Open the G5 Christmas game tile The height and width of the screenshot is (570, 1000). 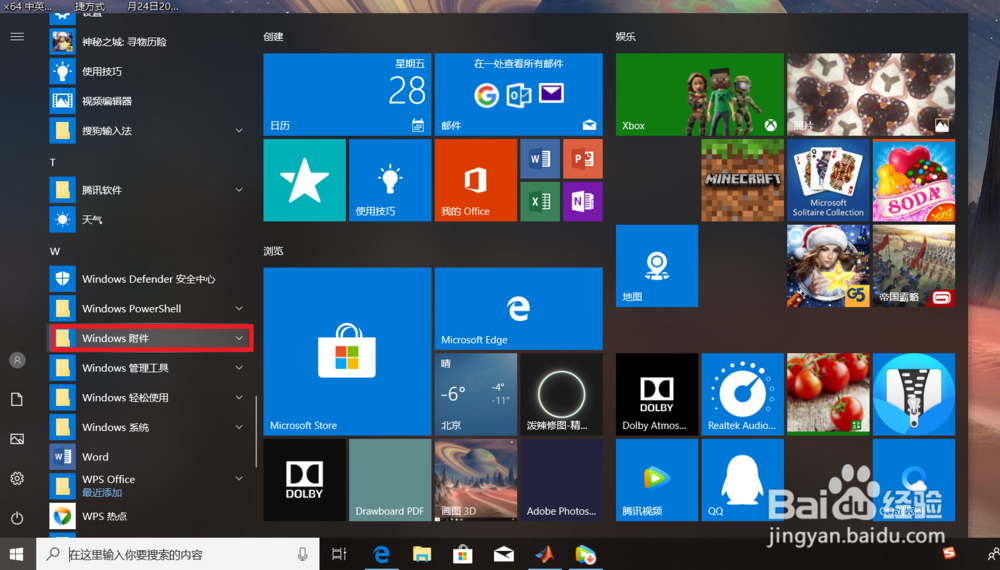point(828,266)
